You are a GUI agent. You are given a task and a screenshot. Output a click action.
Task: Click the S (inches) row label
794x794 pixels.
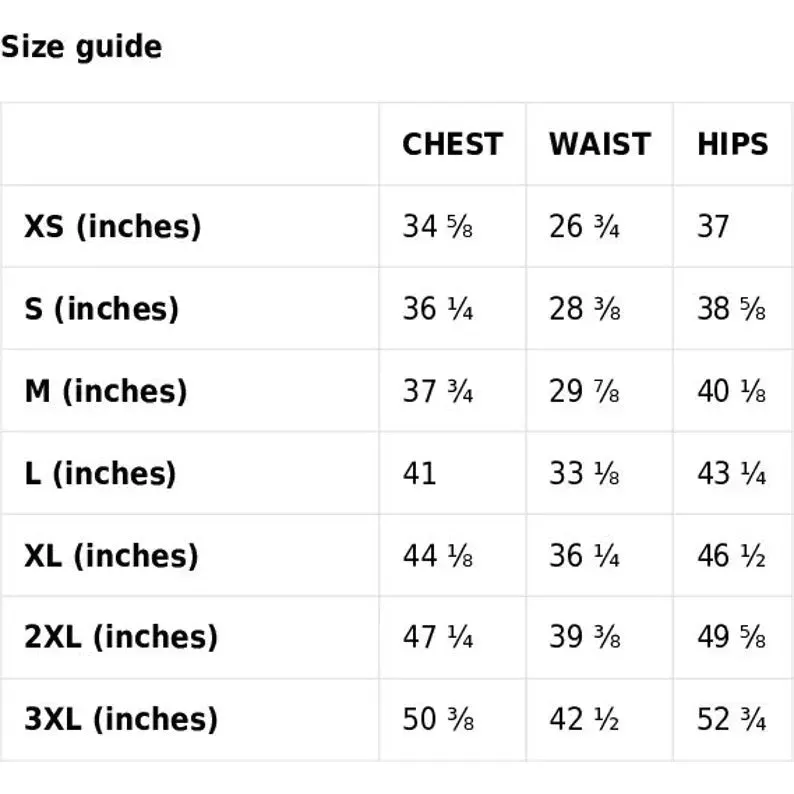[x=102, y=309]
